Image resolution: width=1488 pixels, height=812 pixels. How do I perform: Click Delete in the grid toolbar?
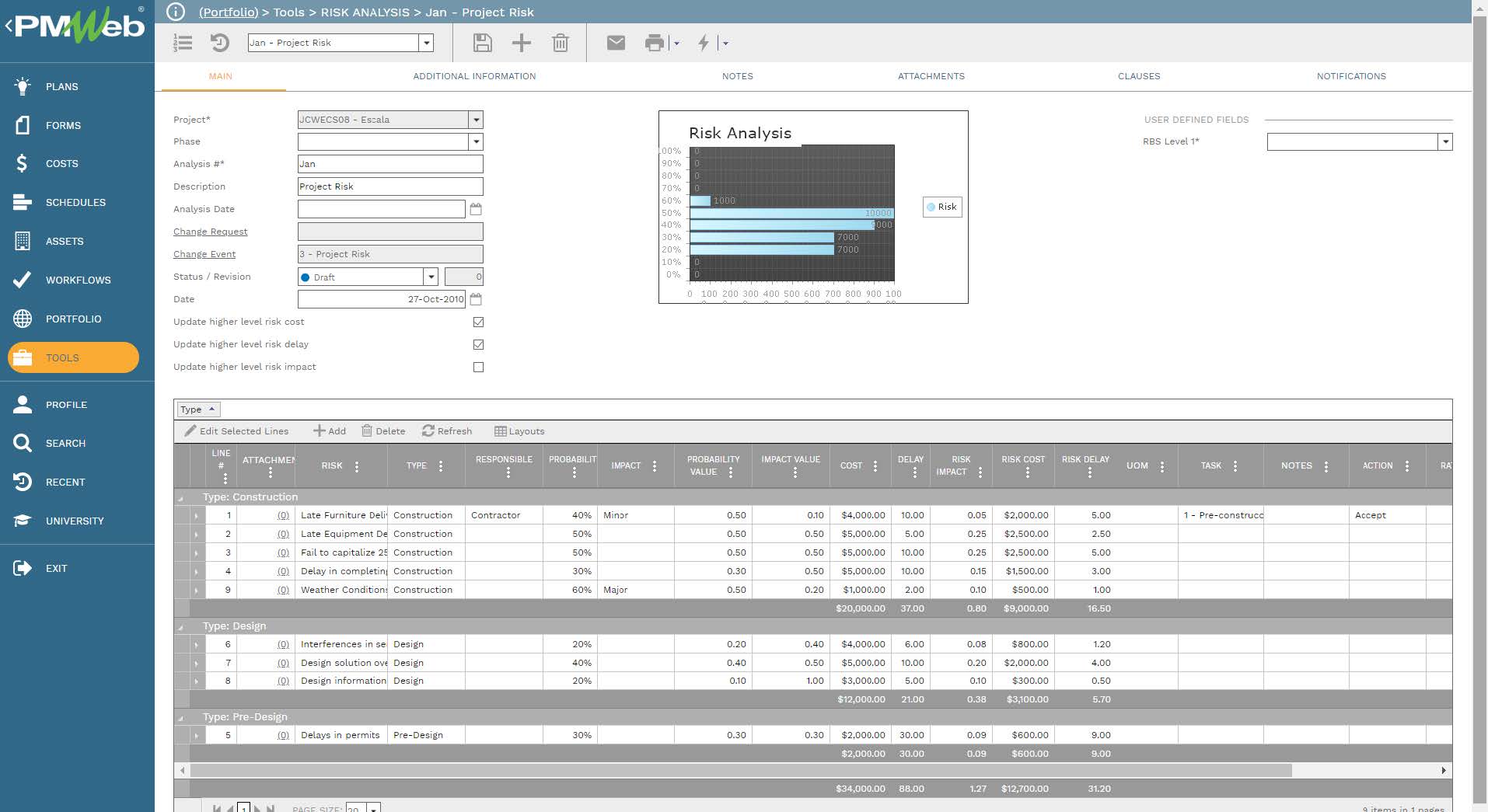point(383,431)
